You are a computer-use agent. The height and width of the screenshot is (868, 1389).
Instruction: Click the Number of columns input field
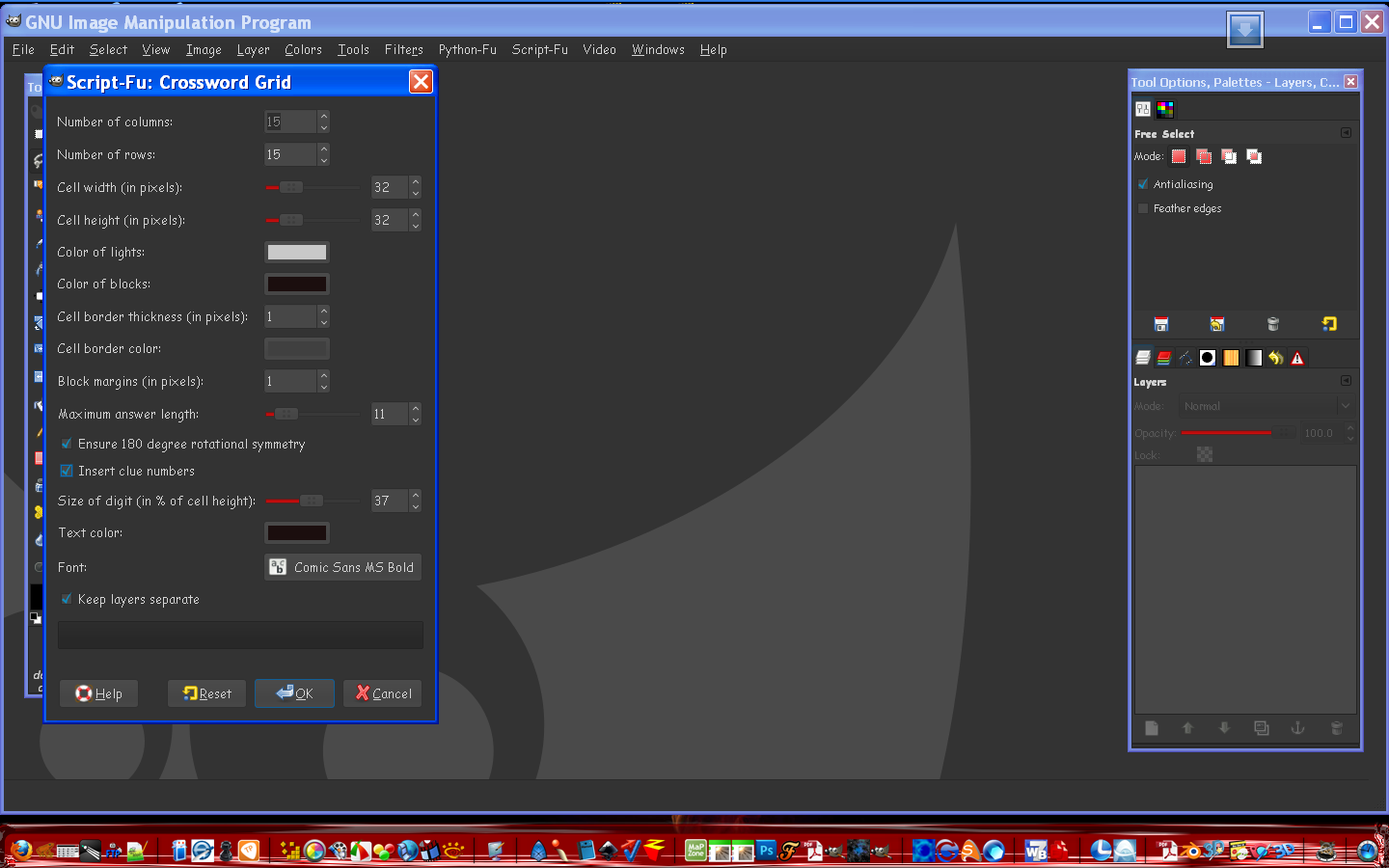click(290, 122)
